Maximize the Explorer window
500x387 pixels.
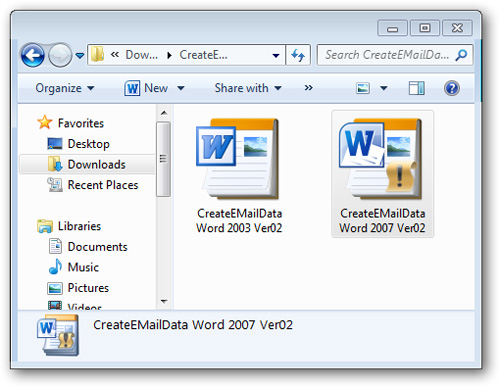(x=425, y=28)
